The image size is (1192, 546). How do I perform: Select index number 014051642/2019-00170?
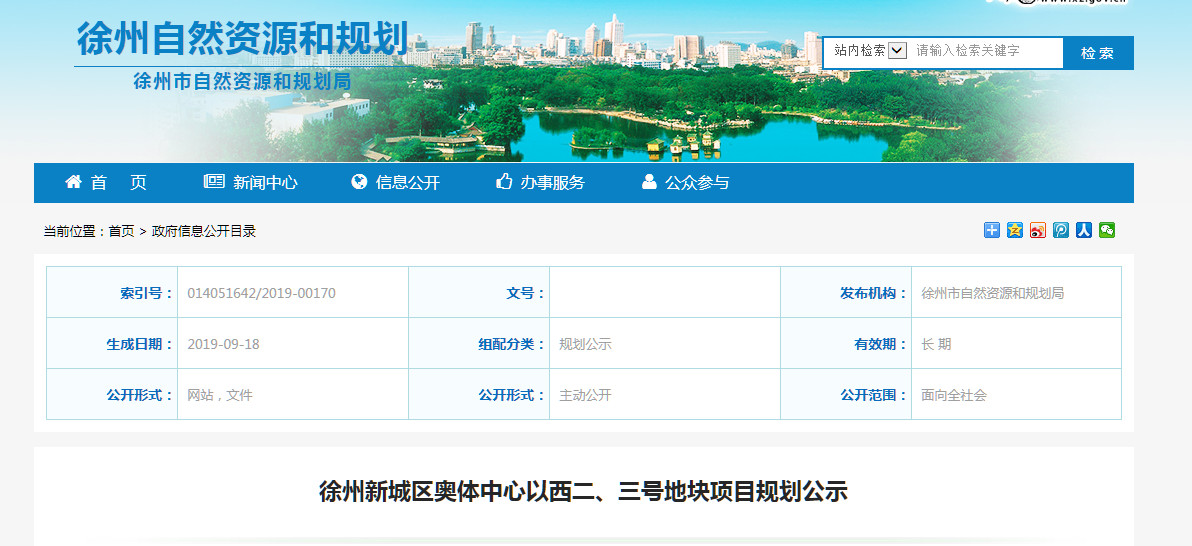(x=262, y=293)
